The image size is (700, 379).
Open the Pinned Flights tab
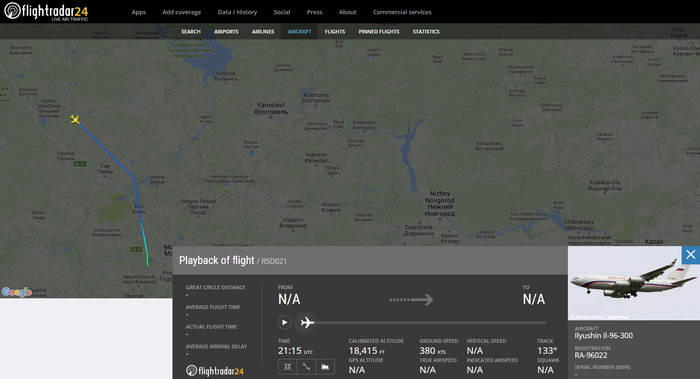click(379, 32)
